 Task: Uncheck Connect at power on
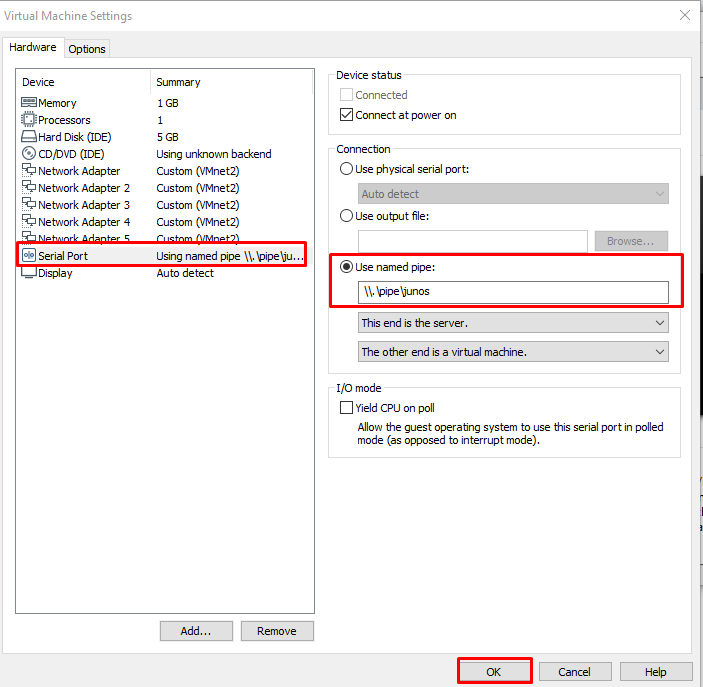tap(346, 115)
